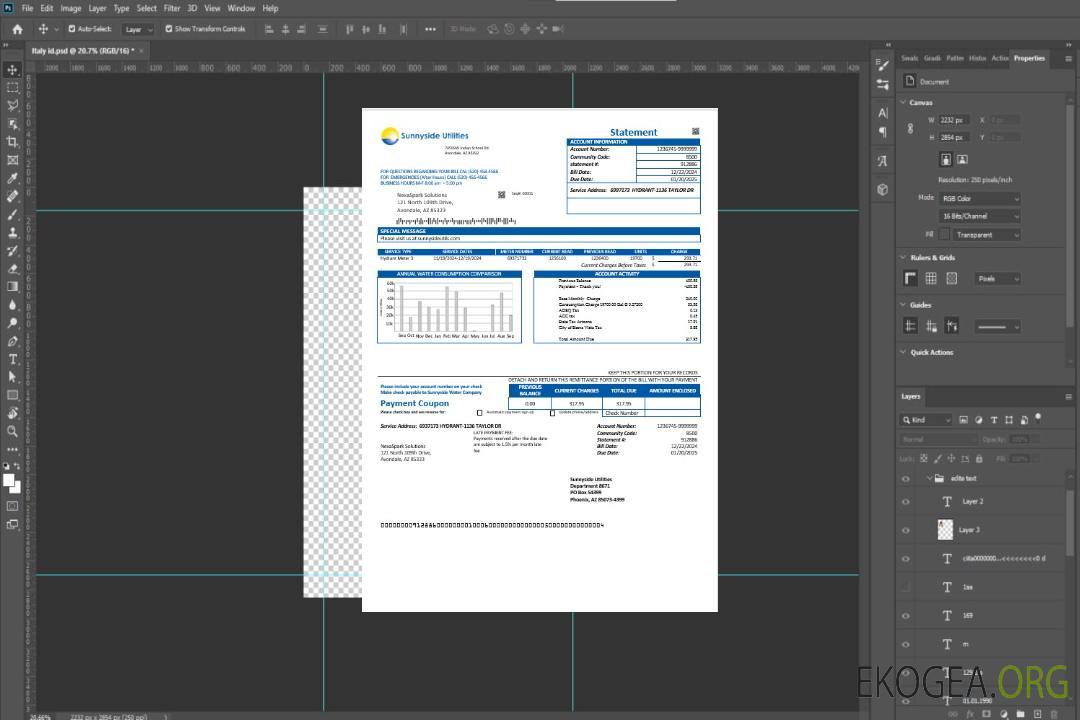This screenshot has height=720, width=1080.
Task: Add a layer mask button
Action: point(986,714)
